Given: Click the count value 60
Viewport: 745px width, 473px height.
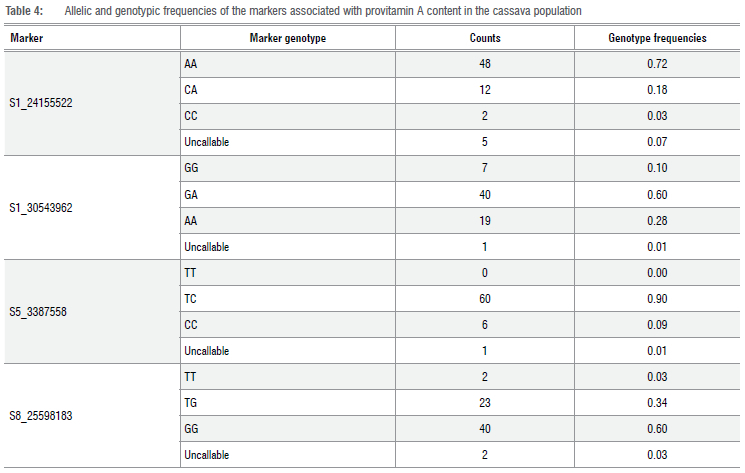Looking at the screenshot, I should click(485, 299).
